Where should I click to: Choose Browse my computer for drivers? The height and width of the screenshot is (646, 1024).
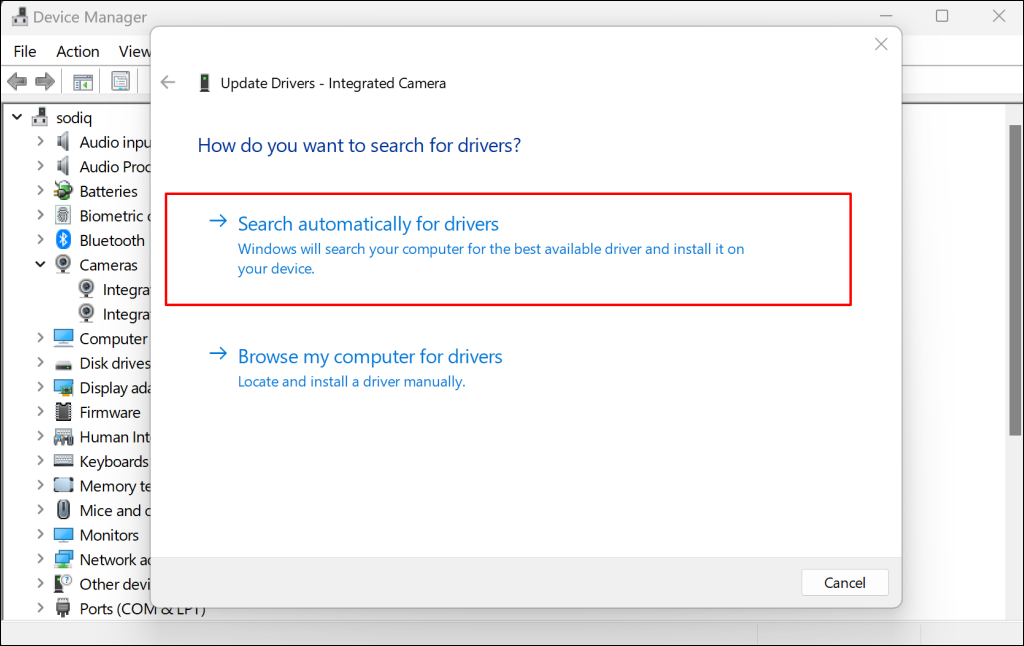[370, 357]
